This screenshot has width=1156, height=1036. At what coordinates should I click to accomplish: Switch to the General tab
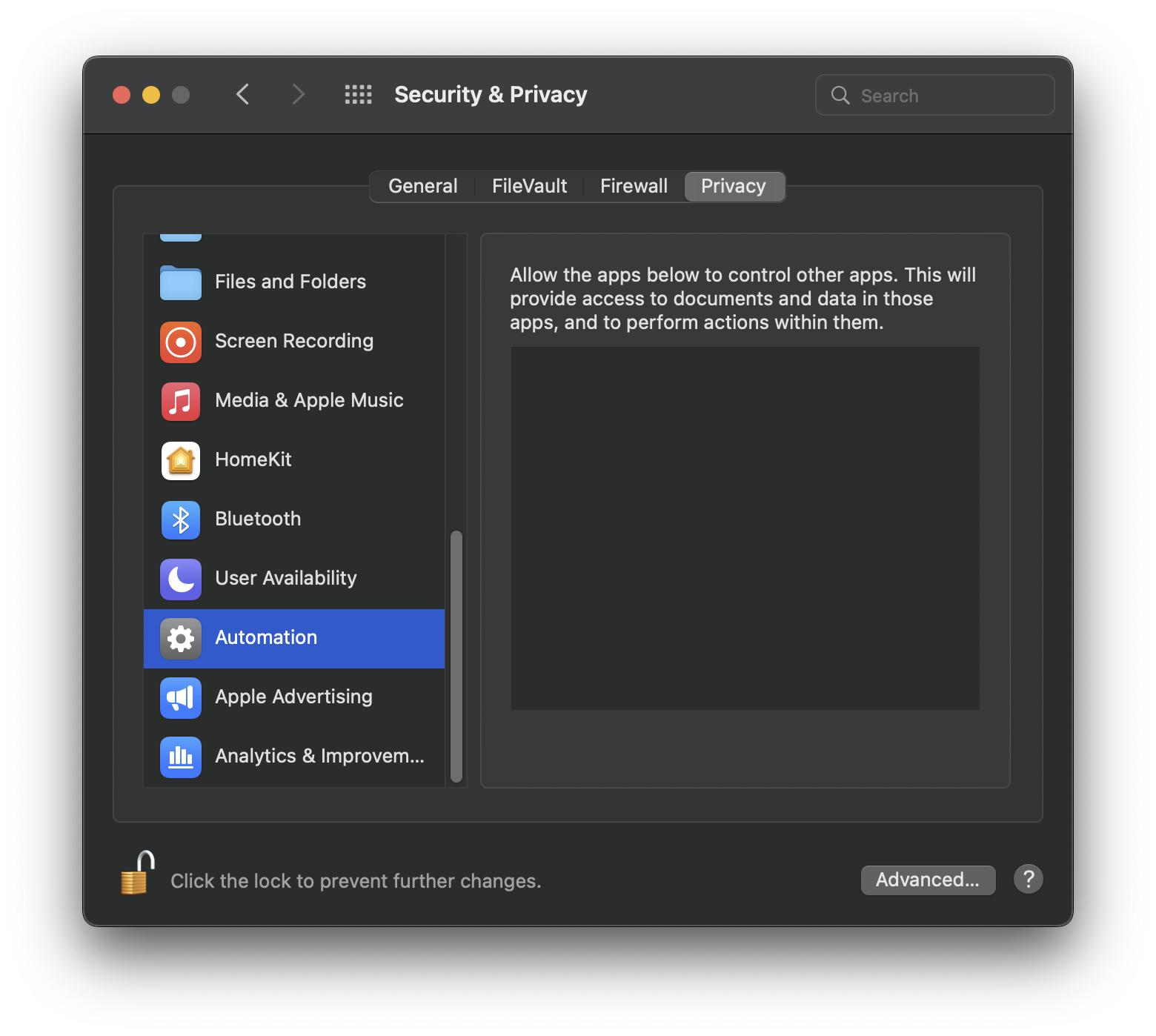coord(422,186)
